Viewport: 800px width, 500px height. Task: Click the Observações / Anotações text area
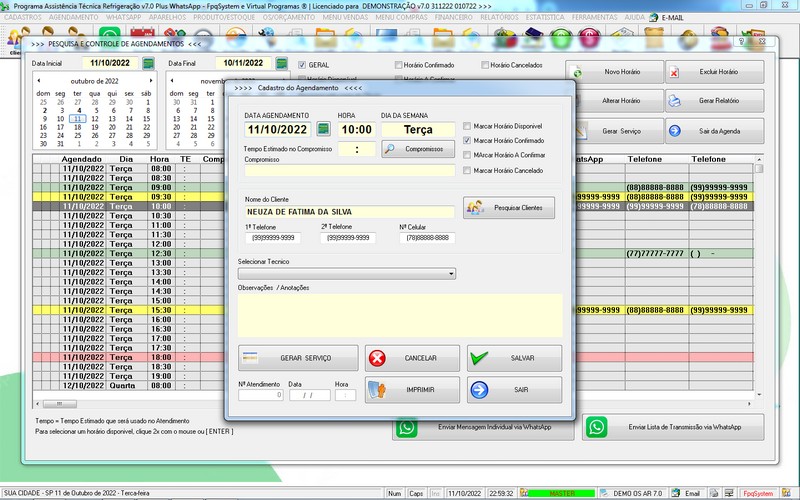400,315
